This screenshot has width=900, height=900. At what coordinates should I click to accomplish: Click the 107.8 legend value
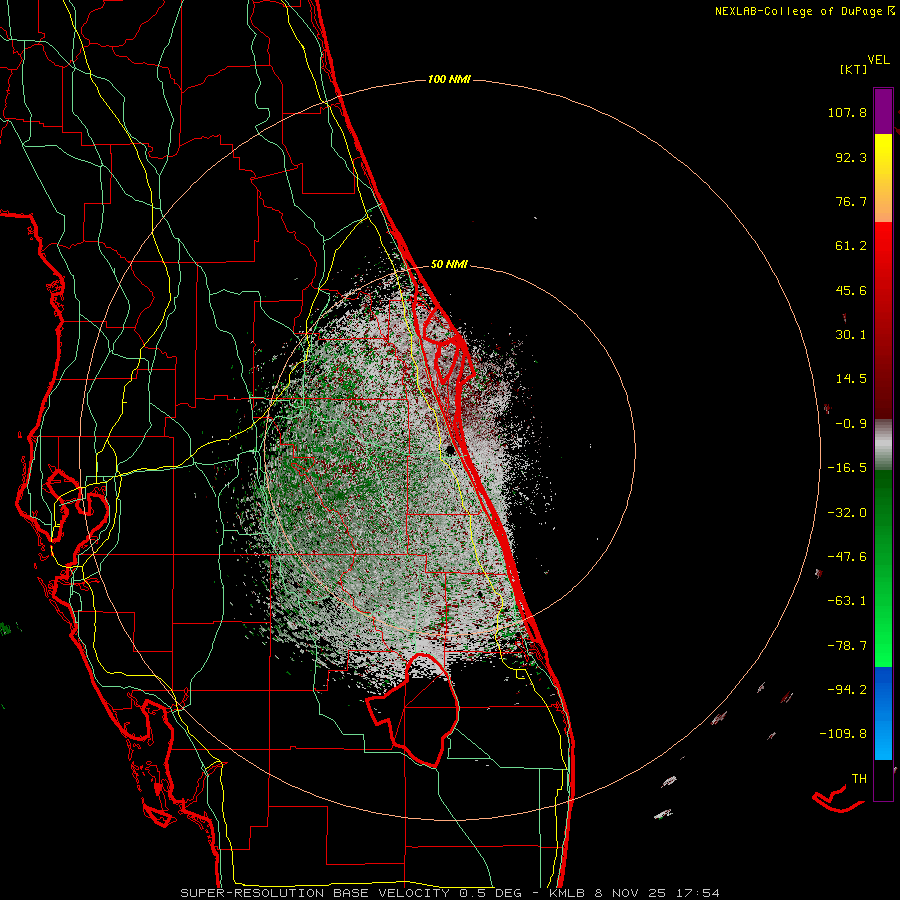click(847, 112)
